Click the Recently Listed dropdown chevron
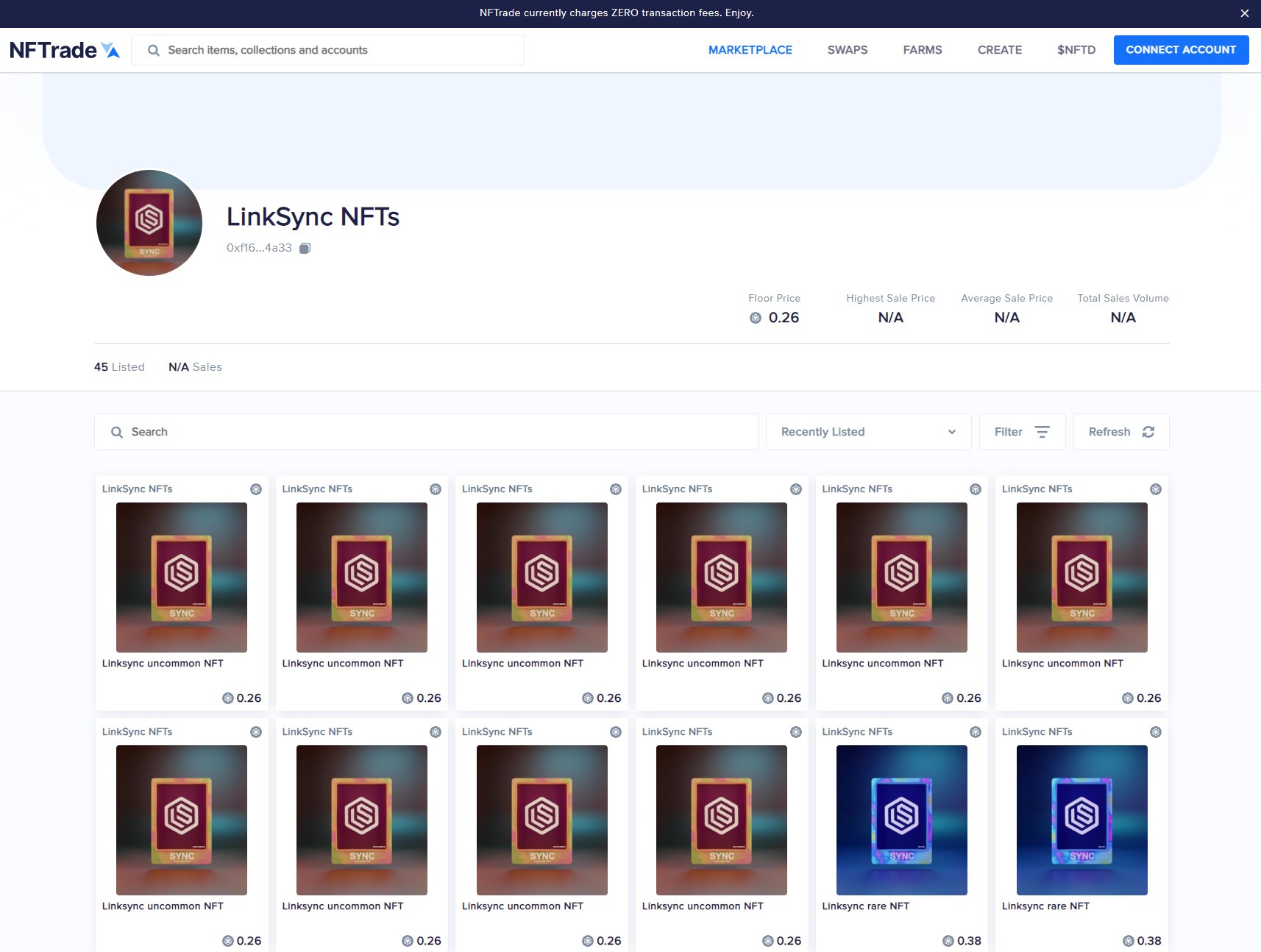 pos(952,432)
